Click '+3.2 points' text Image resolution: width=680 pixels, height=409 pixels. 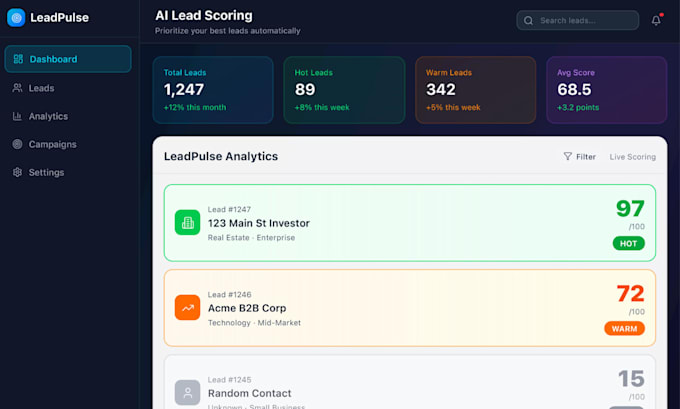(578, 107)
